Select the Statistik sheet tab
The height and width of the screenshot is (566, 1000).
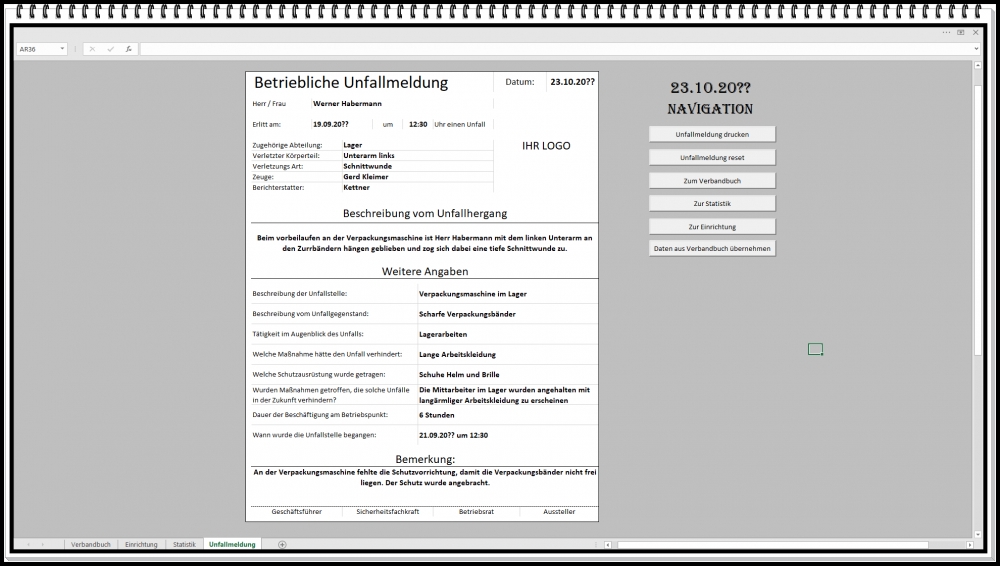184,544
